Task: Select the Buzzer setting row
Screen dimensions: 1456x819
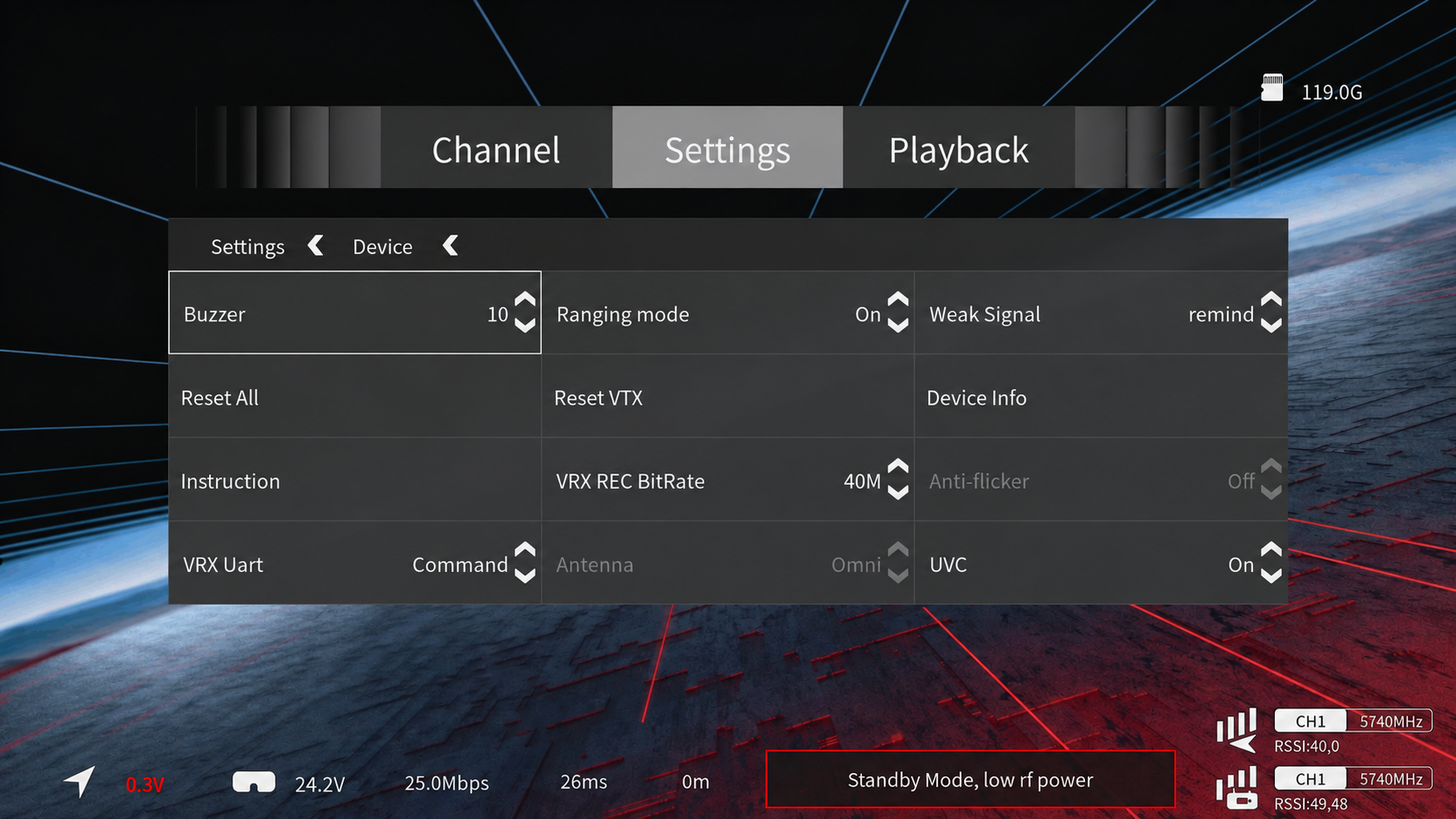Action: pyautogui.click(x=355, y=312)
